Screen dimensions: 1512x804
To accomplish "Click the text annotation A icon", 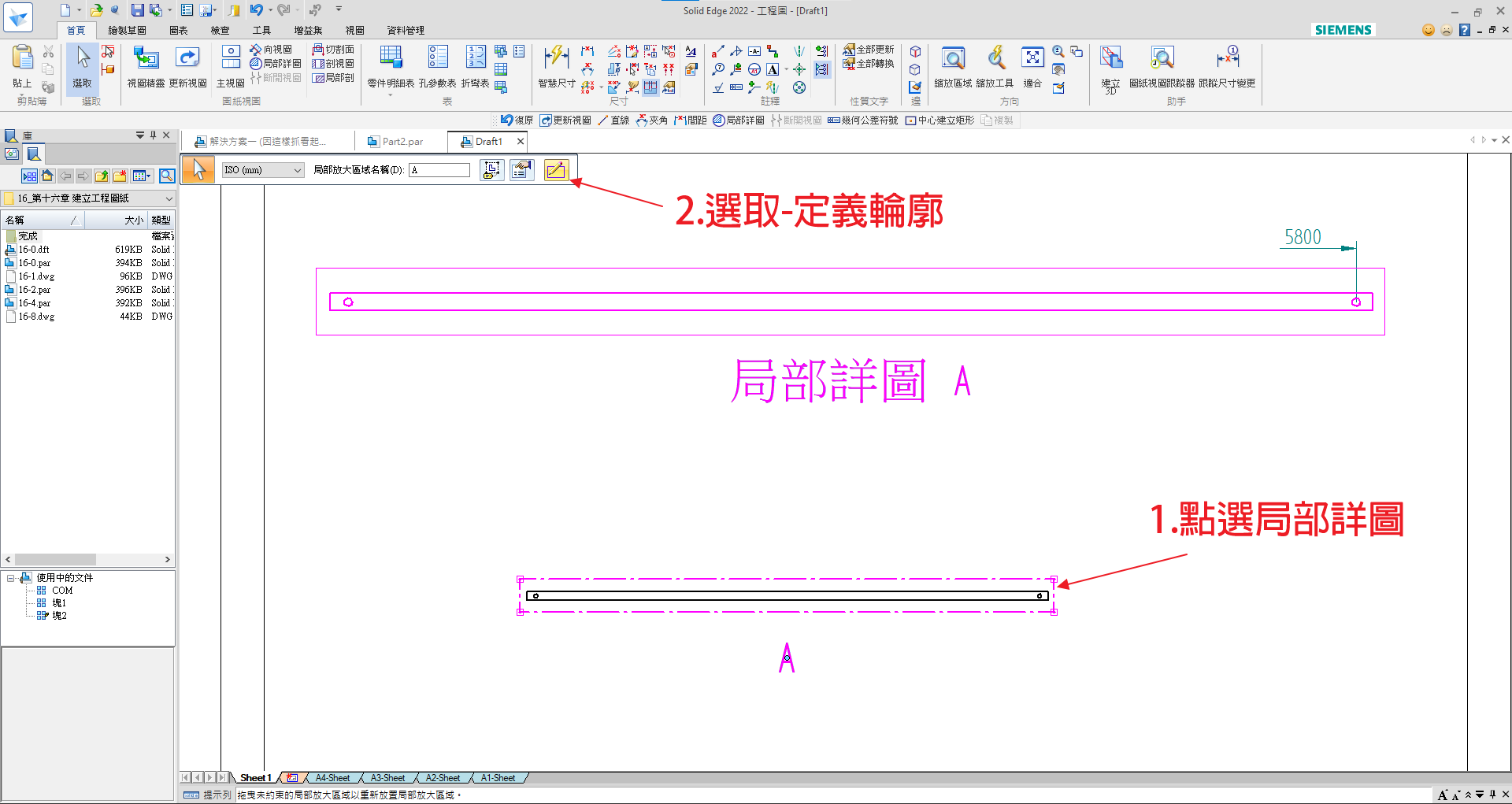I will [773, 69].
